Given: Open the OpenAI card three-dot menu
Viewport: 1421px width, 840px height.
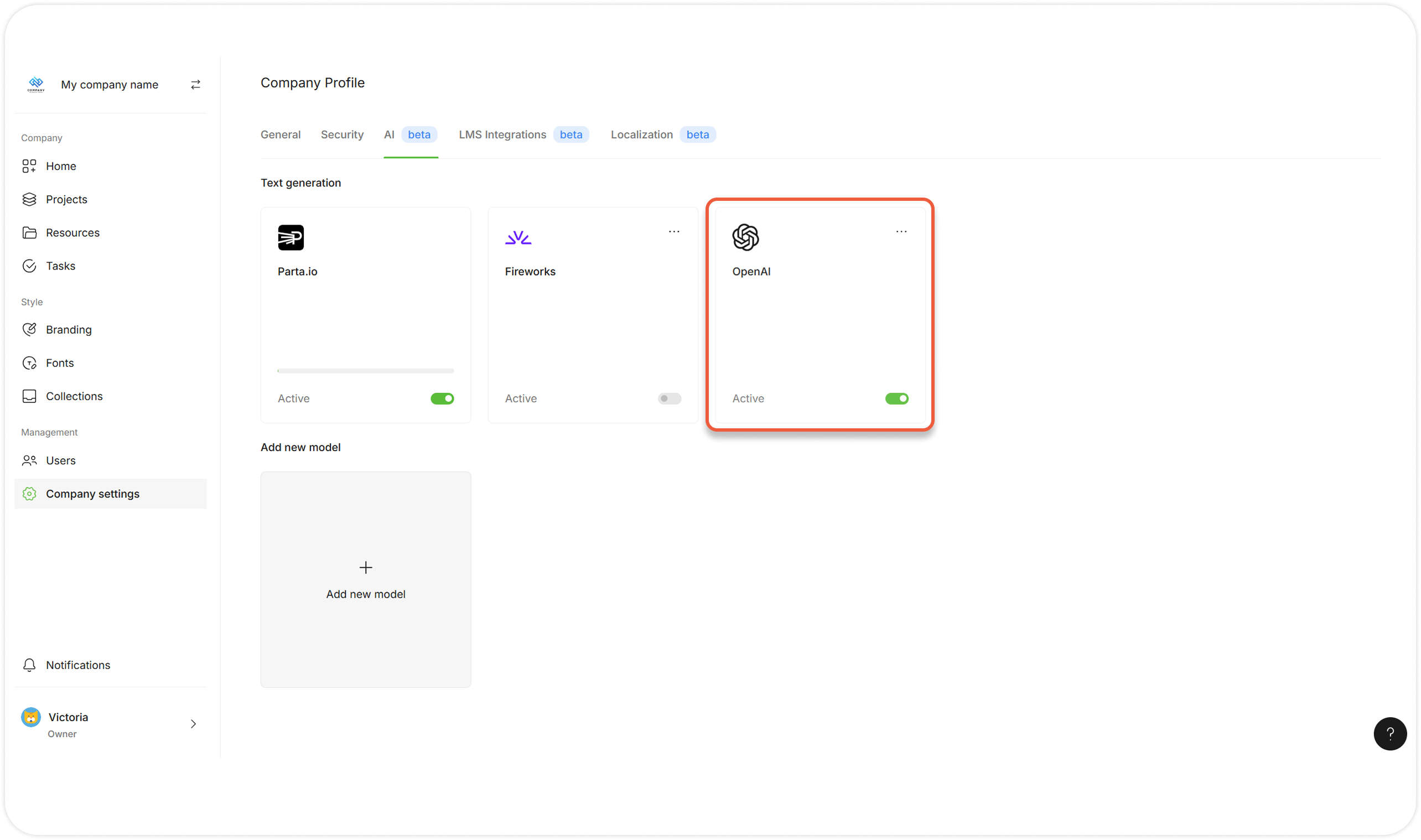Looking at the screenshot, I should tap(901, 231).
